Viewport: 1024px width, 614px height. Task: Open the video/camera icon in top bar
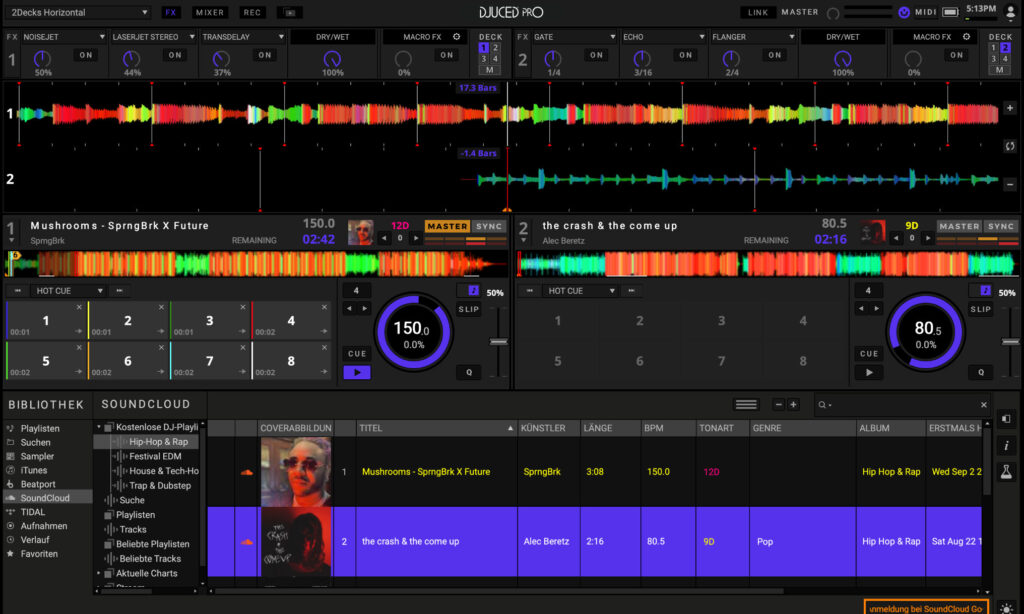[x=289, y=12]
